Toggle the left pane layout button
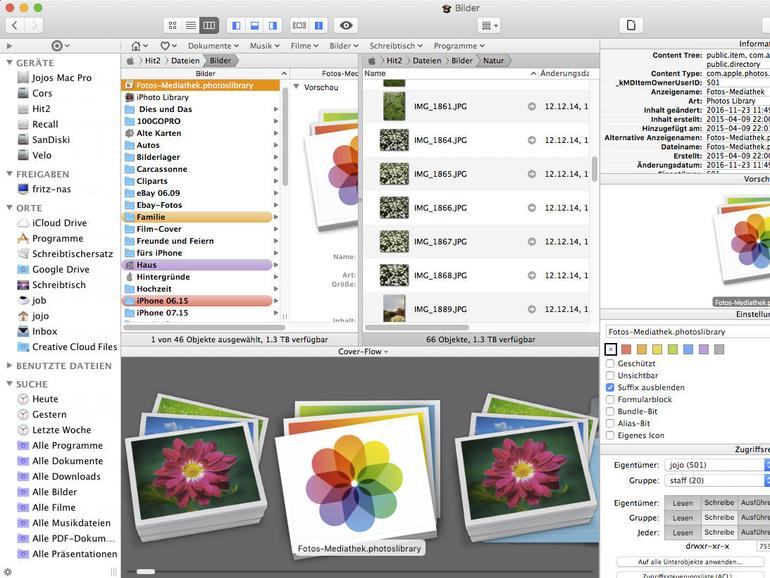This screenshot has width=770, height=578. [x=237, y=25]
